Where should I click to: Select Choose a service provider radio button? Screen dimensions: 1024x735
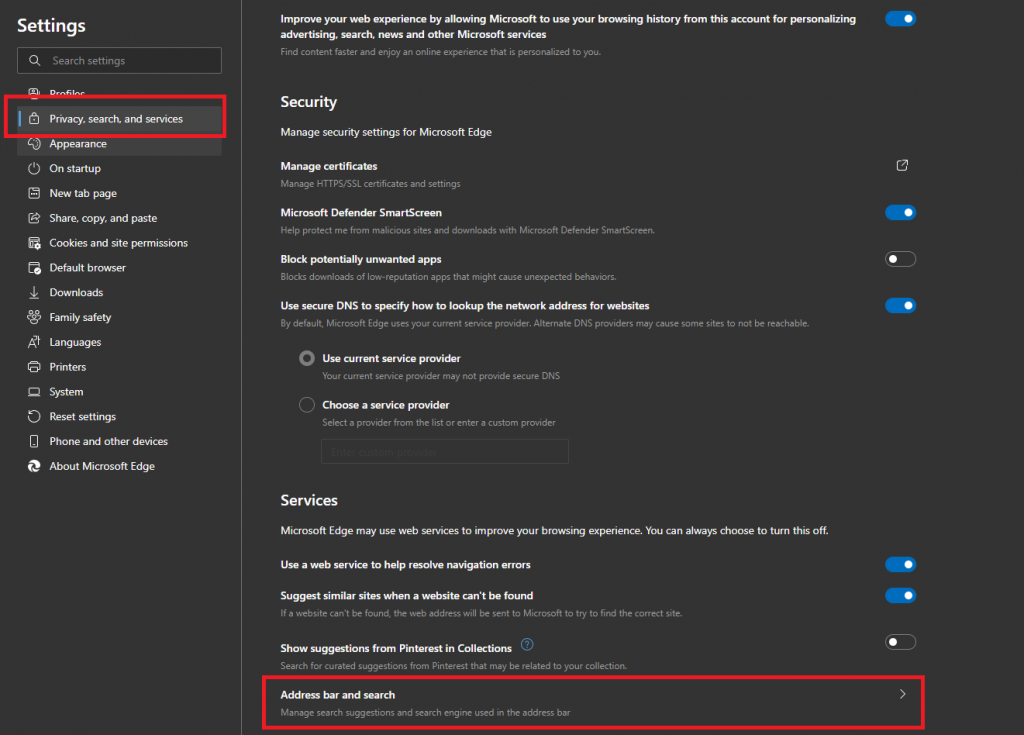307,404
